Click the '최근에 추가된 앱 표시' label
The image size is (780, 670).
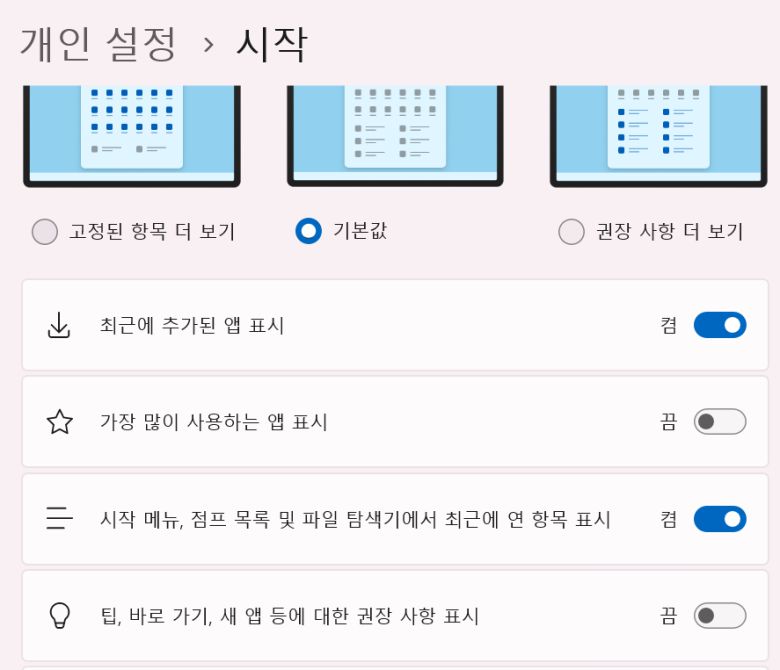(x=192, y=325)
